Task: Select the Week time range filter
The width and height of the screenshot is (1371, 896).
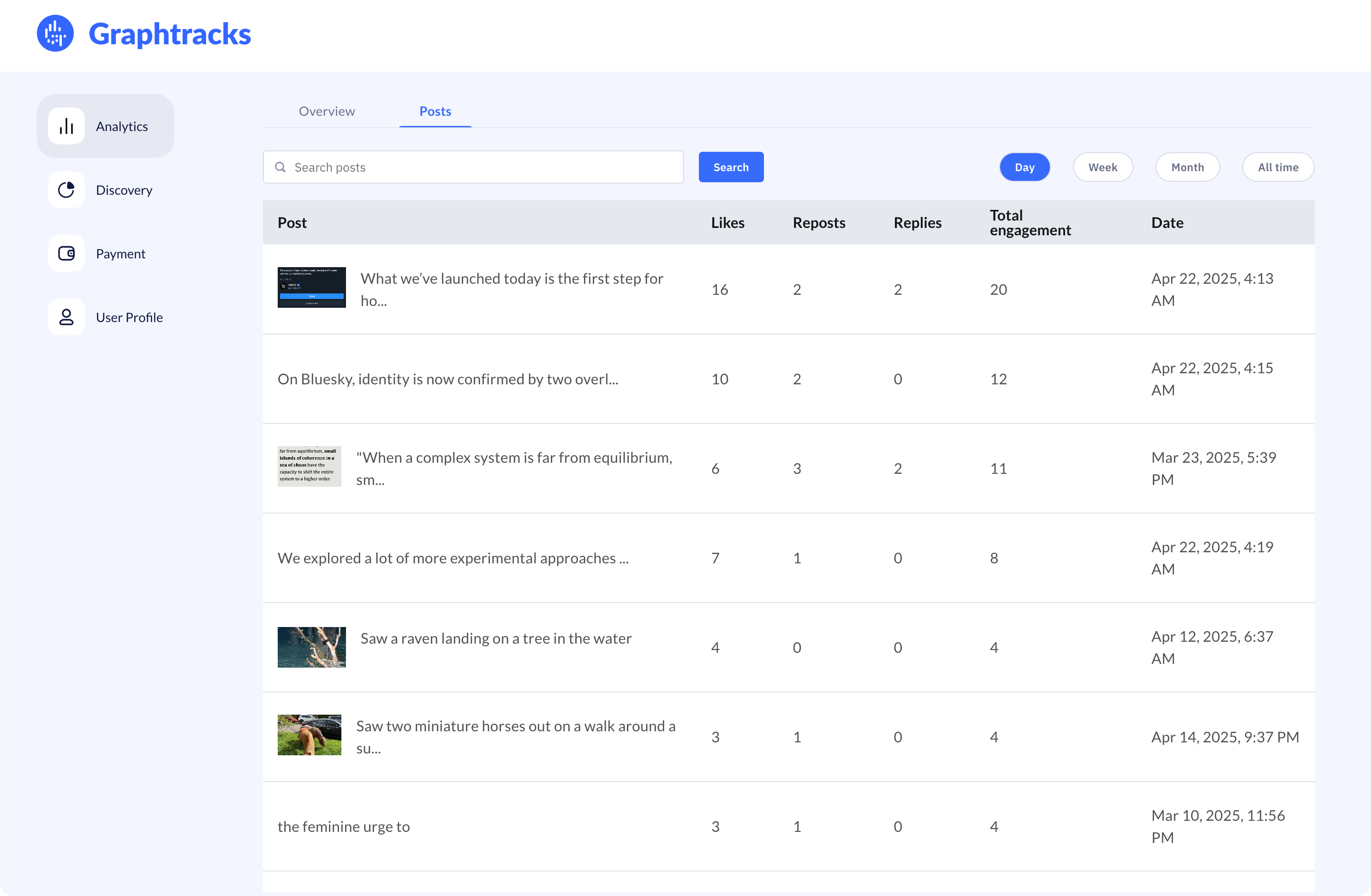Action: (1102, 167)
